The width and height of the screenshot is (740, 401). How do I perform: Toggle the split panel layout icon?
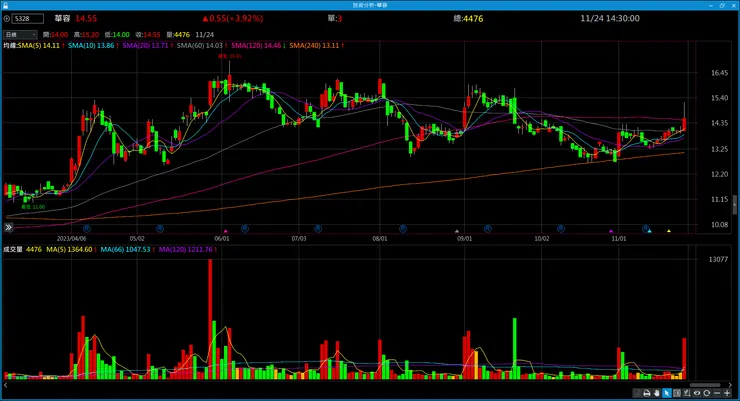coord(677,393)
